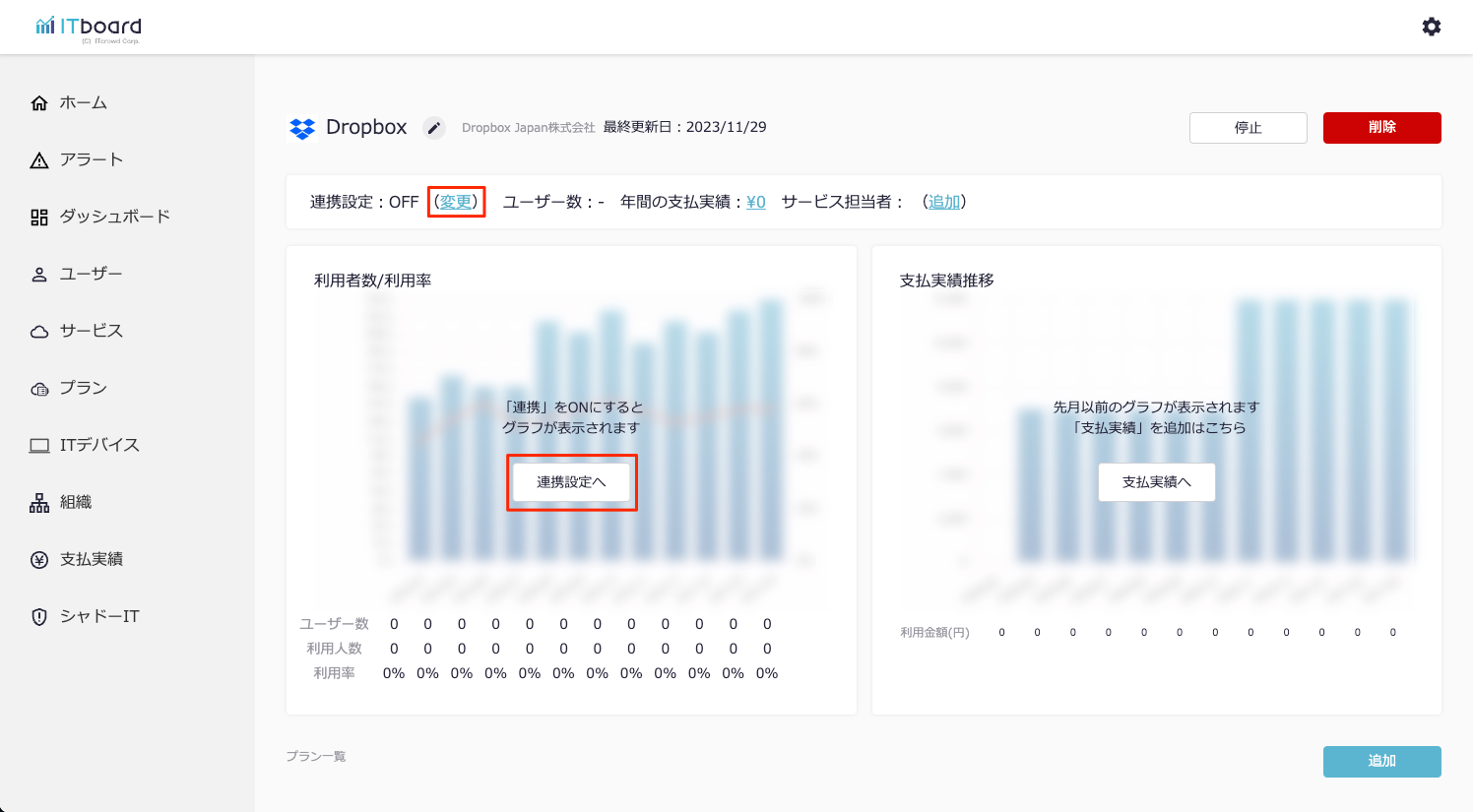The height and width of the screenshot is (812, 1473).
Task: Click the 変更 link for 連携設定
Action: pos(456,202)
